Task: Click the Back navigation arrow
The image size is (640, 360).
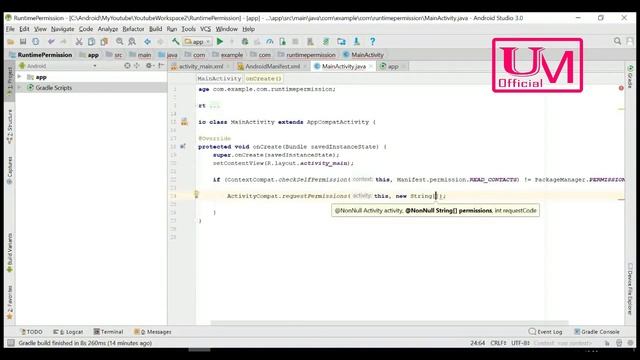Action: pos(147,42)
